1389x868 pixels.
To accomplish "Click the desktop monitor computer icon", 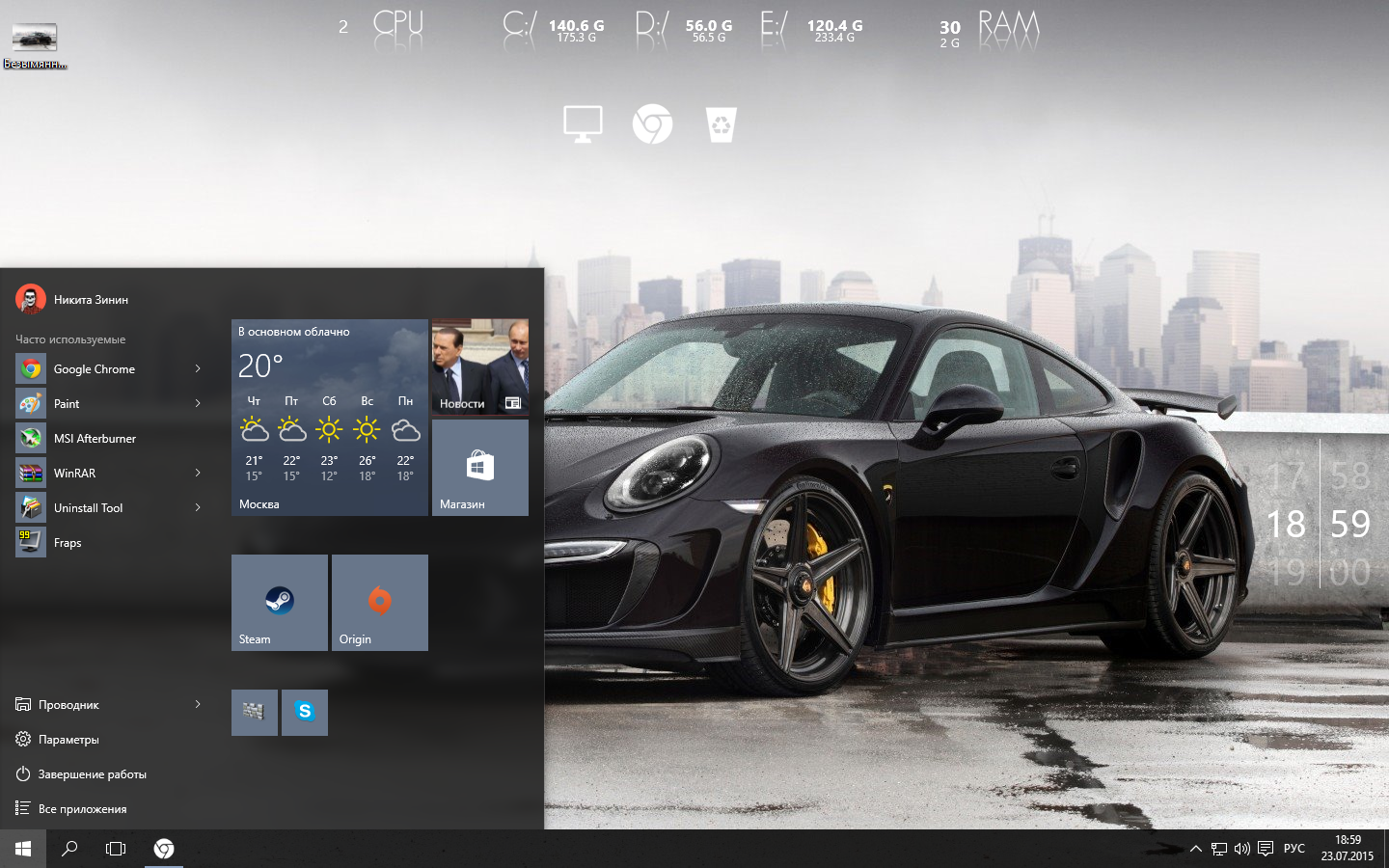I will pos(583,124).
